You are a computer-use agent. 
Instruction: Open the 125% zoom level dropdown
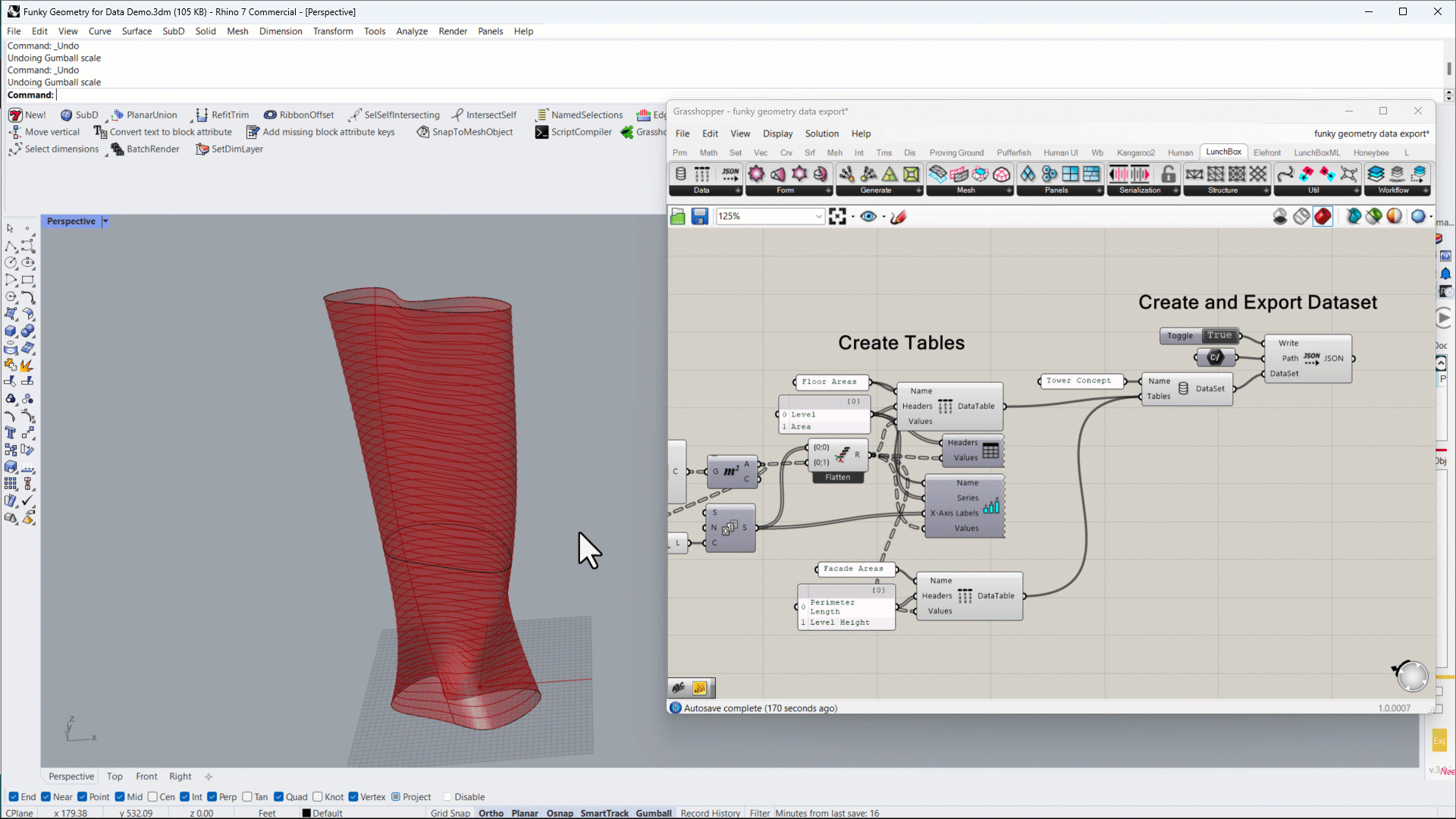(x=819, y=217)
